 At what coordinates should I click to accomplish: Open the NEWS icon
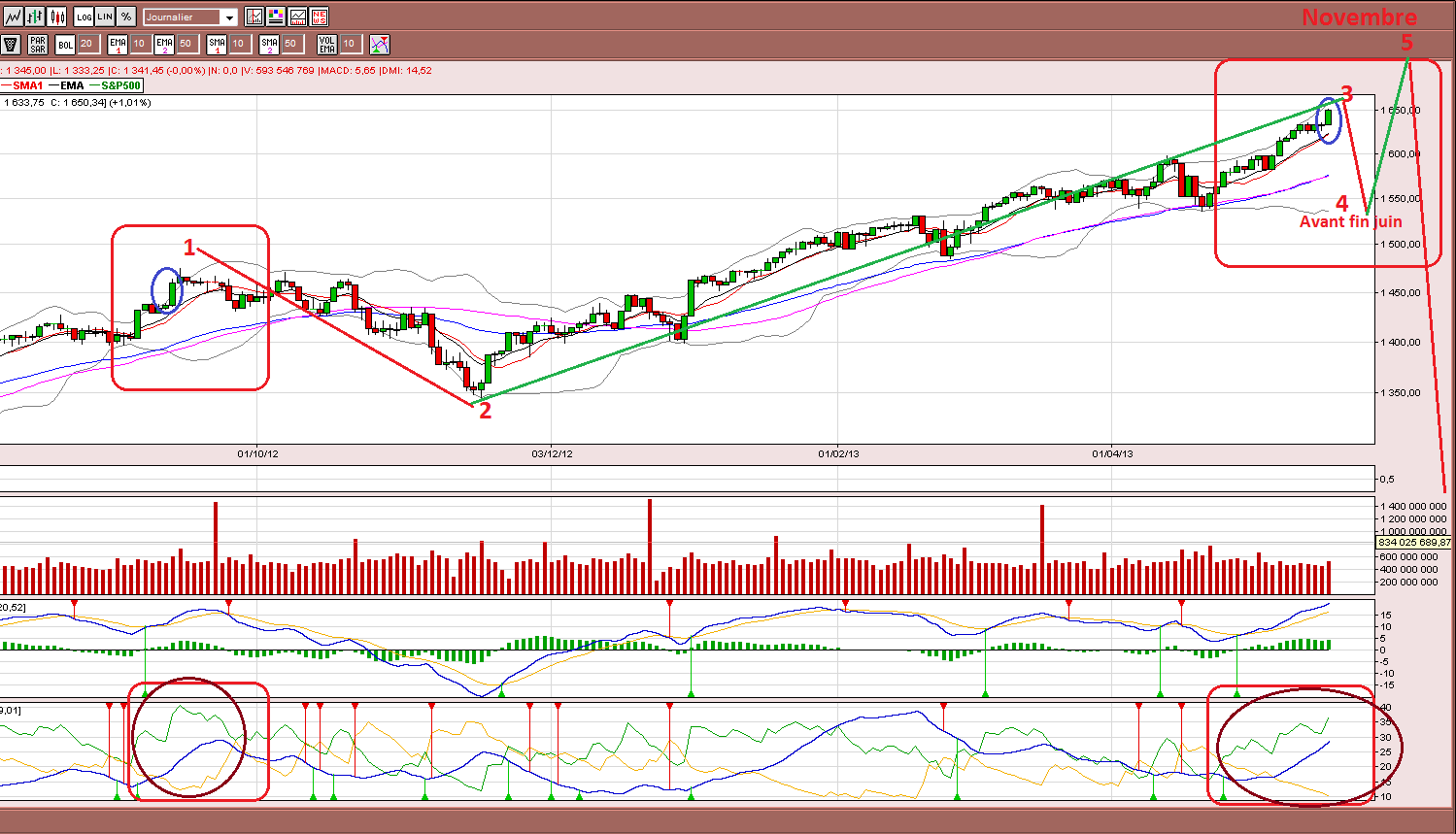[319, 17]
